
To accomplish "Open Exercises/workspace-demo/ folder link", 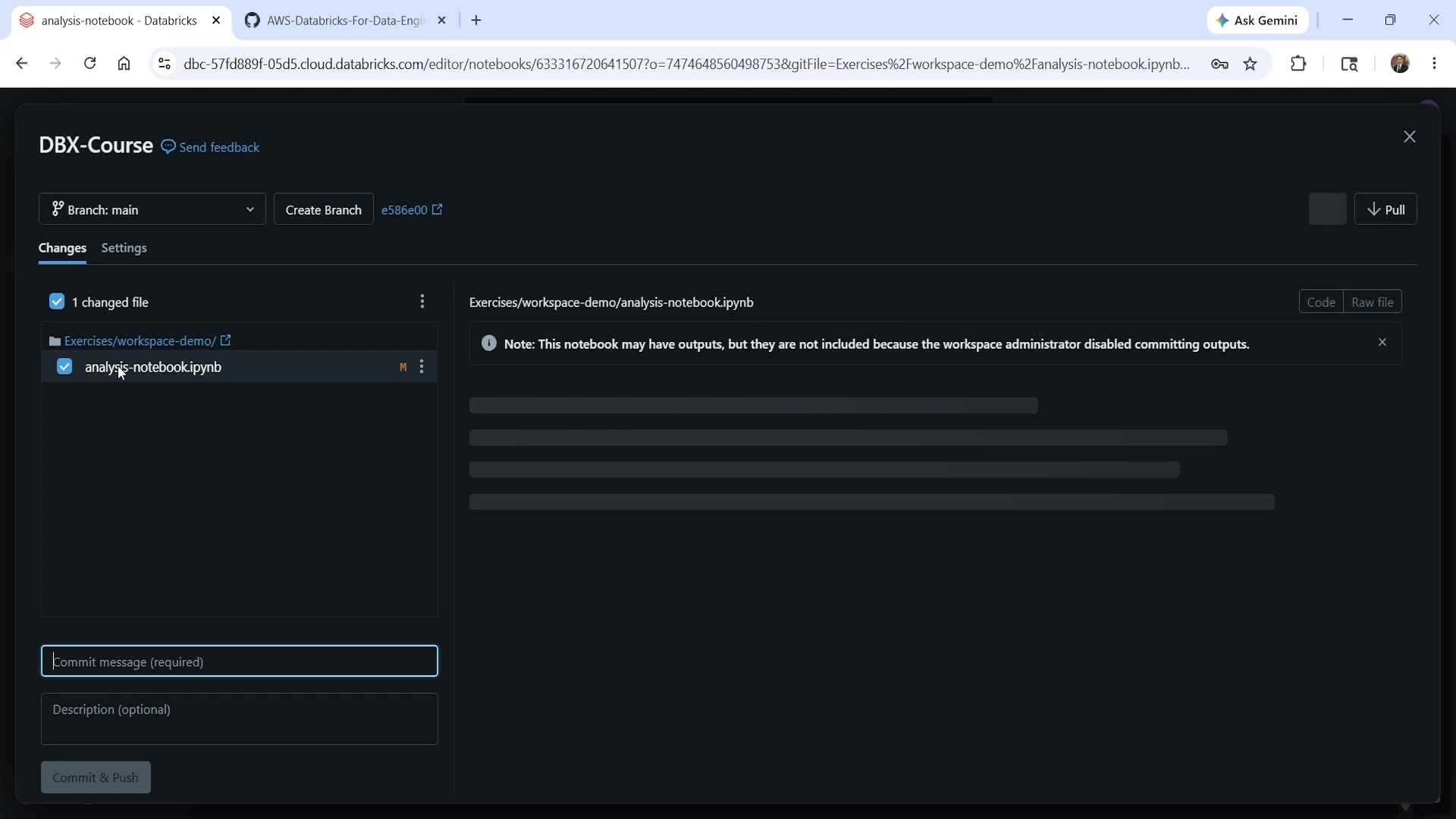I will [140, 341].
